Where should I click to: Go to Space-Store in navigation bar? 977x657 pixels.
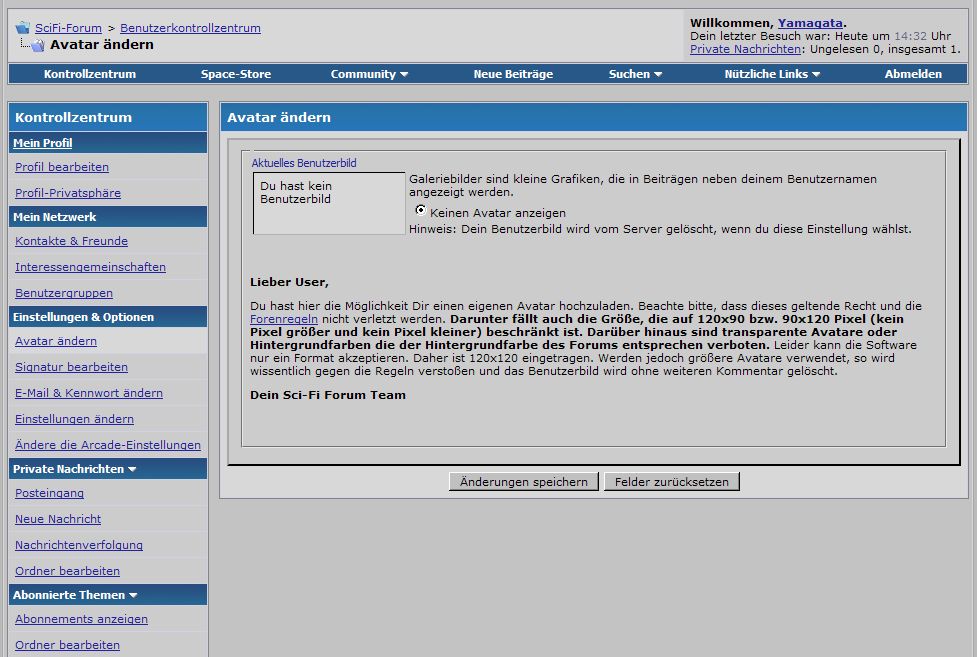238,74
